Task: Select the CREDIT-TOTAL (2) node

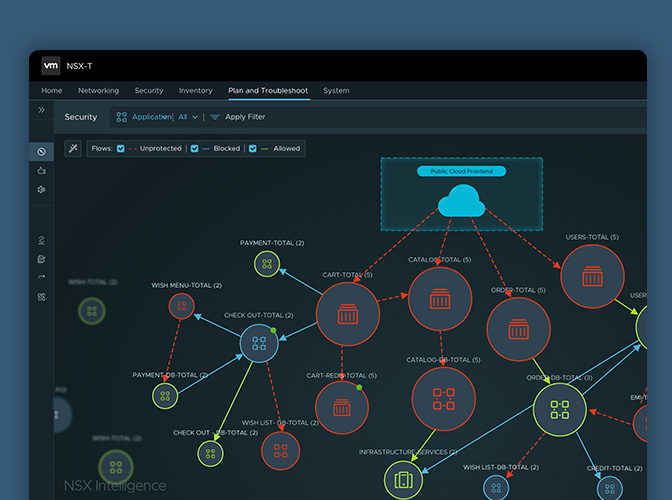Action: click(610, 489)
